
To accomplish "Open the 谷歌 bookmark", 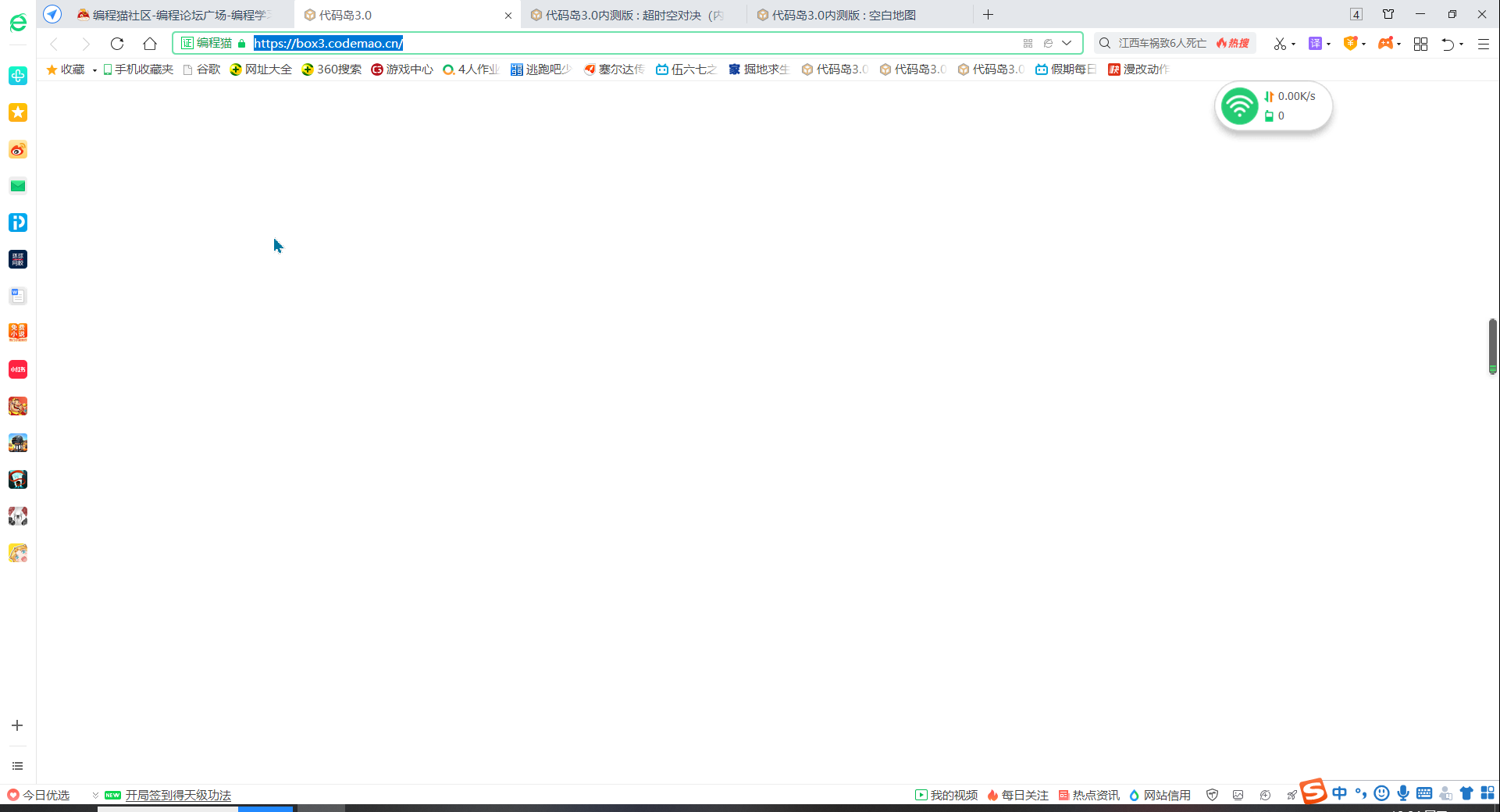I will pos(201,69).
